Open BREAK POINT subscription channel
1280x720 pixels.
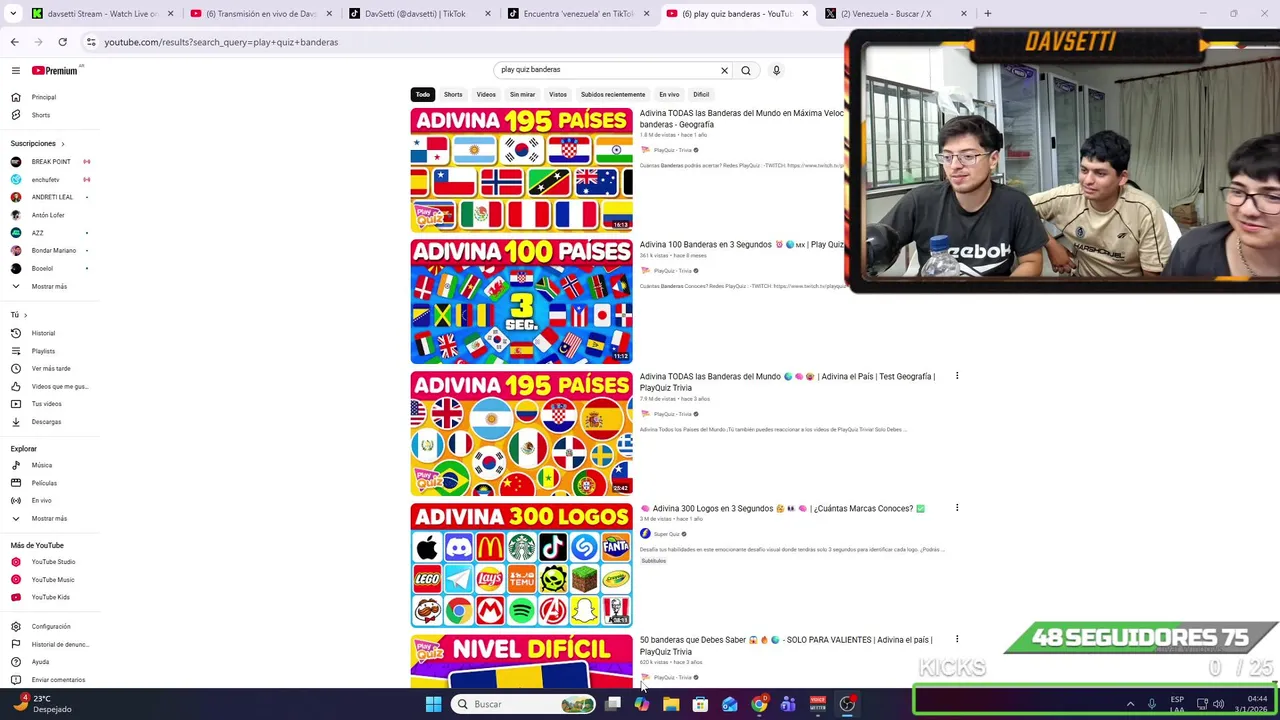(x=50, y=162)
